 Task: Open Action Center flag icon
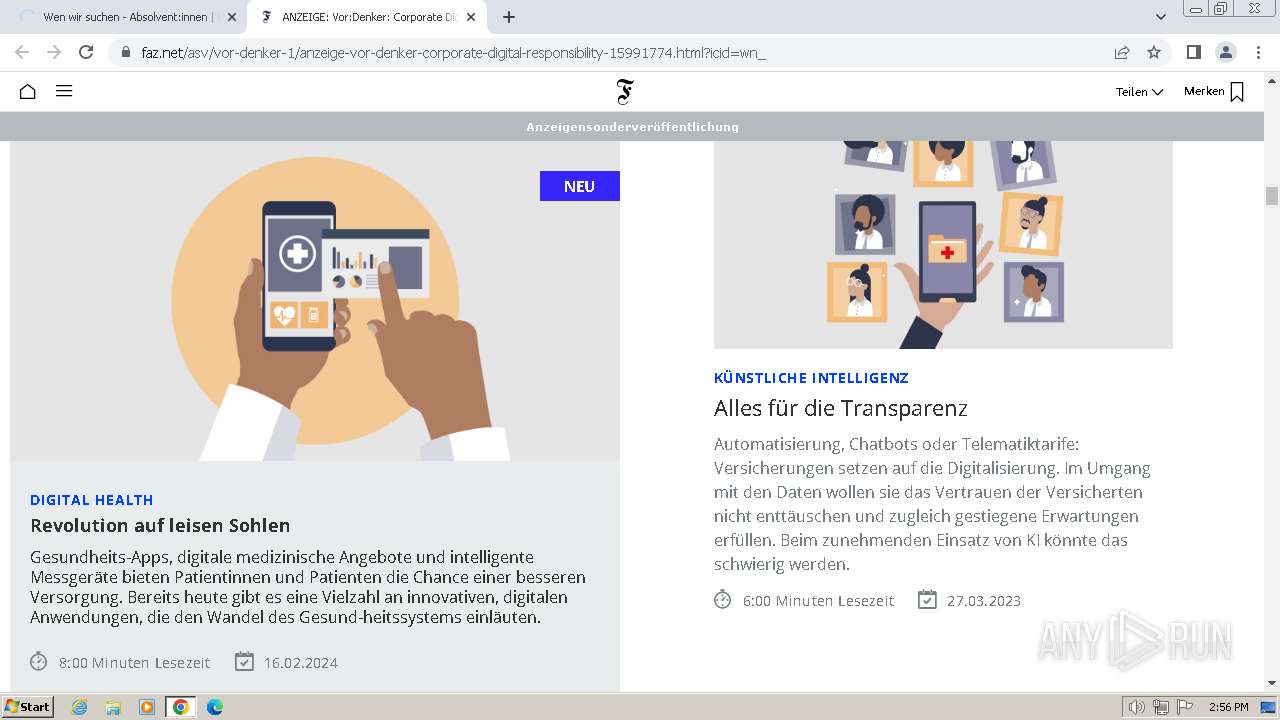pos(1185,707)
